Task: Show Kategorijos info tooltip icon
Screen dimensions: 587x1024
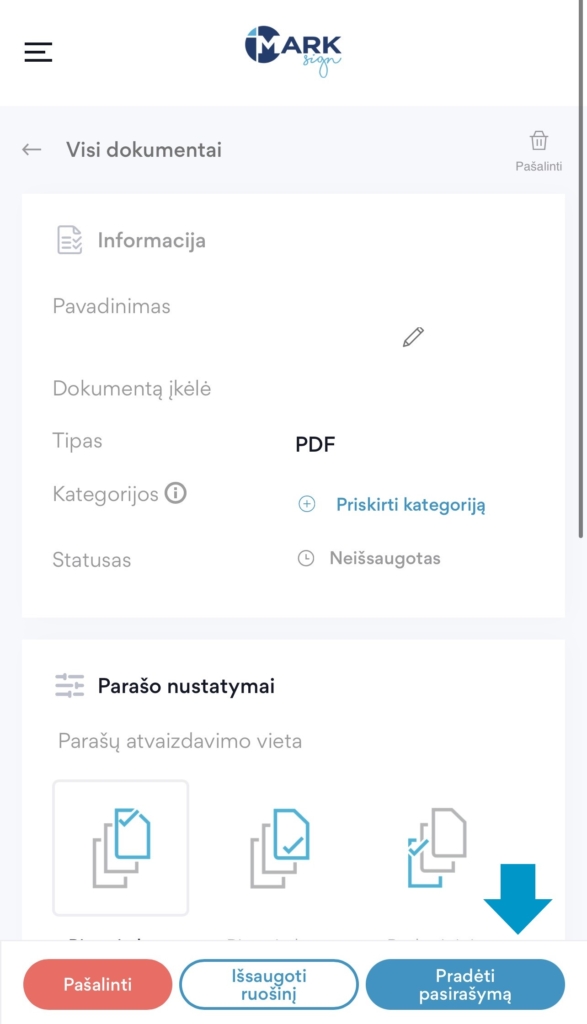Action: click(x=176, y=492)
